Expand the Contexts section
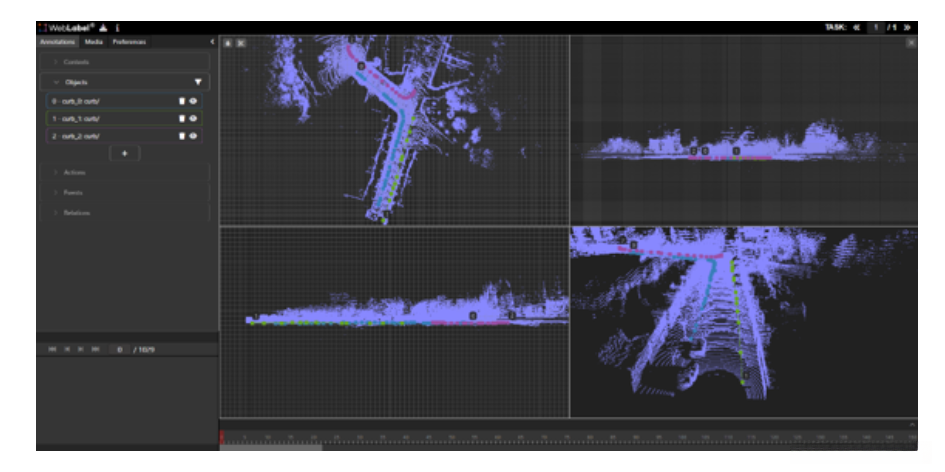 click(125, 62)
